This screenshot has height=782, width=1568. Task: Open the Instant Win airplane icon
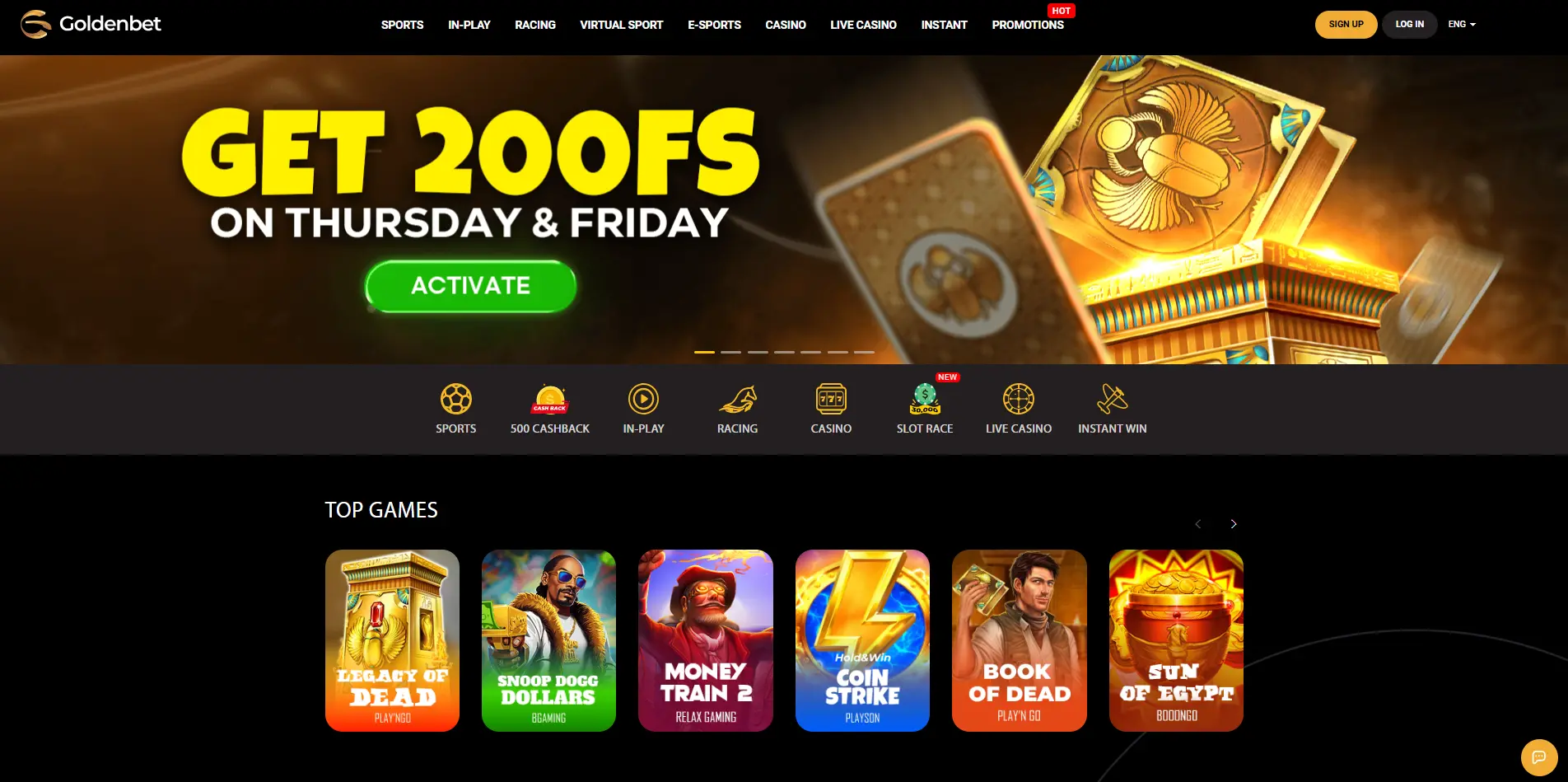(1113, 399)
